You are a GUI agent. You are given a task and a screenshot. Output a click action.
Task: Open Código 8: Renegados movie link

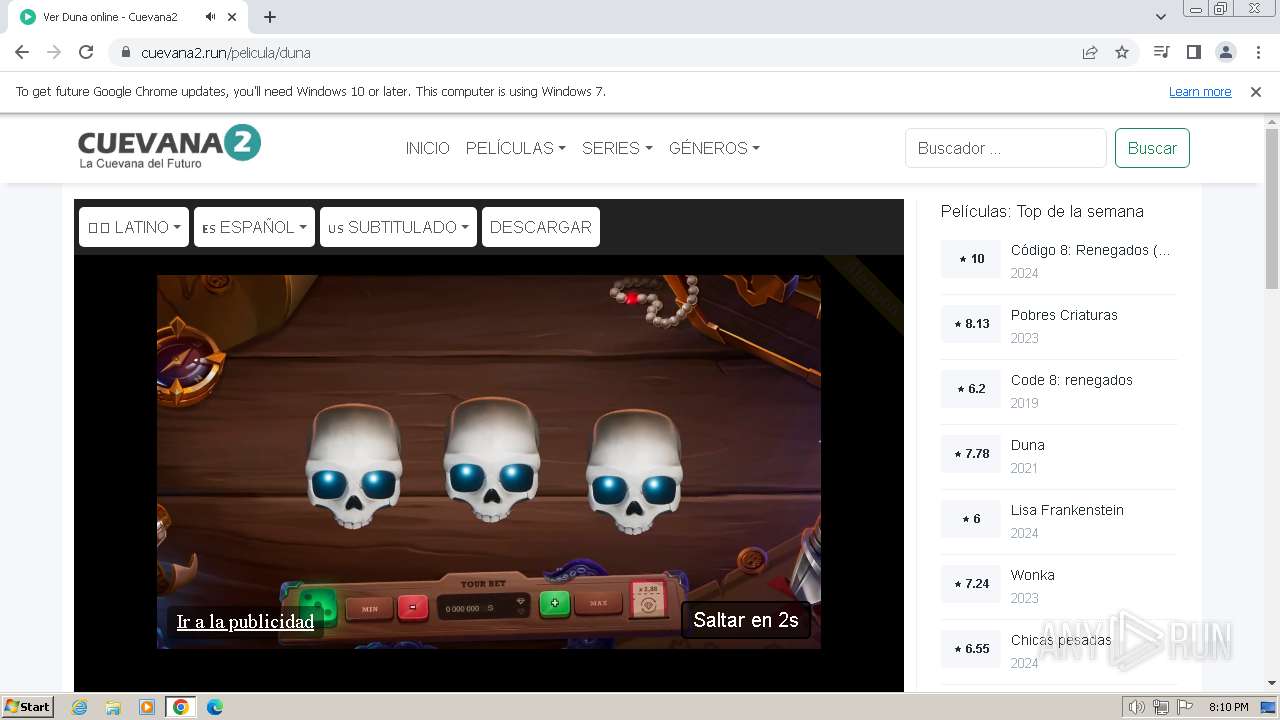coord(1090,250)
